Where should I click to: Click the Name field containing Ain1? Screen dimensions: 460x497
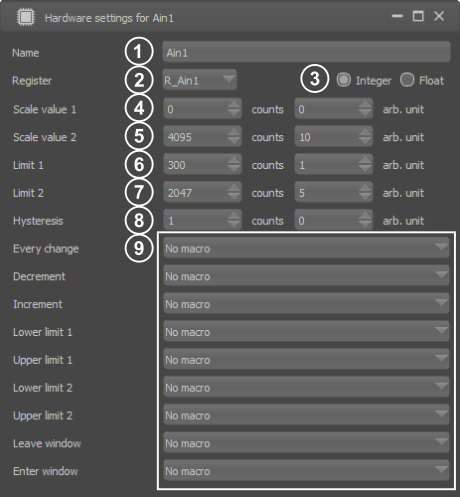click(x=306, y=52)
